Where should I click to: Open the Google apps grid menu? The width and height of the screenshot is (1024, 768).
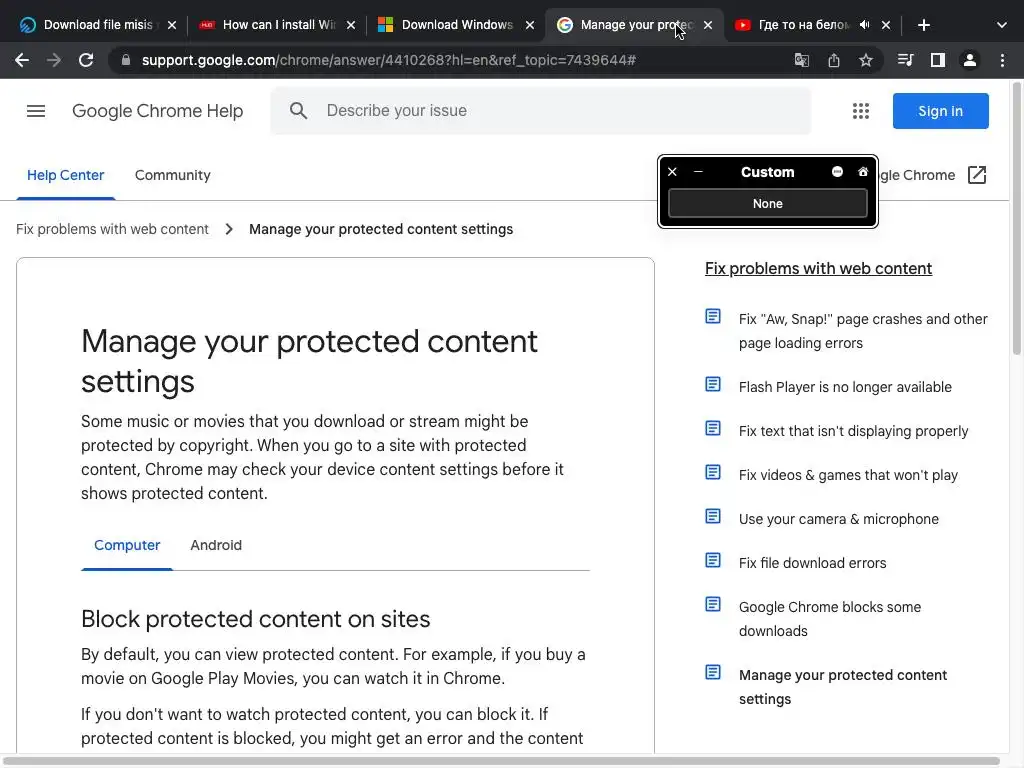click(x=861, y=111)
